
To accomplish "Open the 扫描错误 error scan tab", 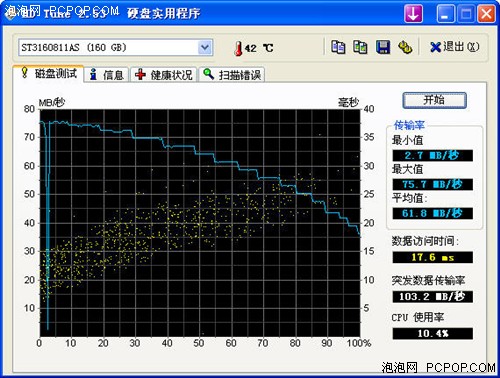I will pyautogui.click(x=232, y=75).
